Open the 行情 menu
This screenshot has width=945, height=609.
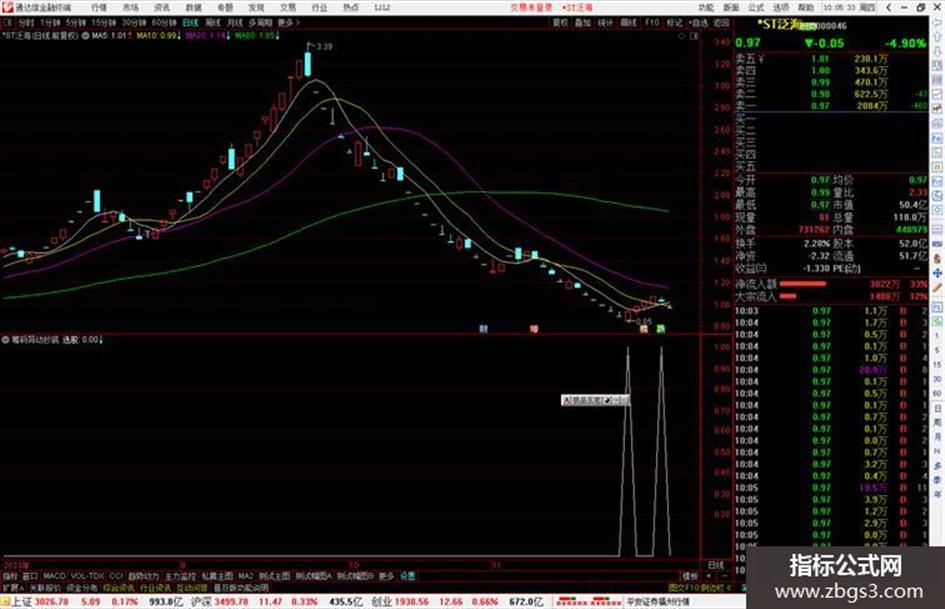click(99, 7)
